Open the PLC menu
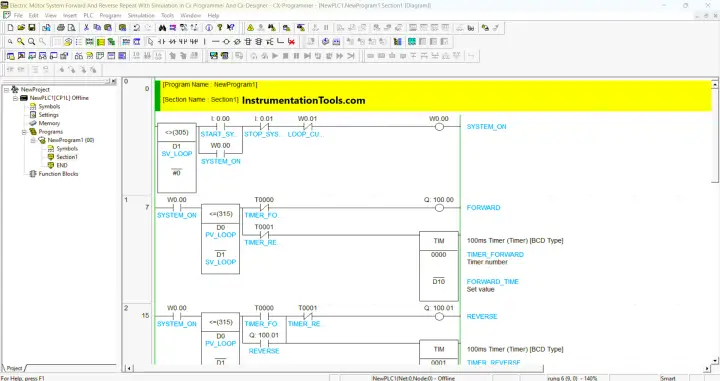The image size is (720, 381). coord(88,16)
